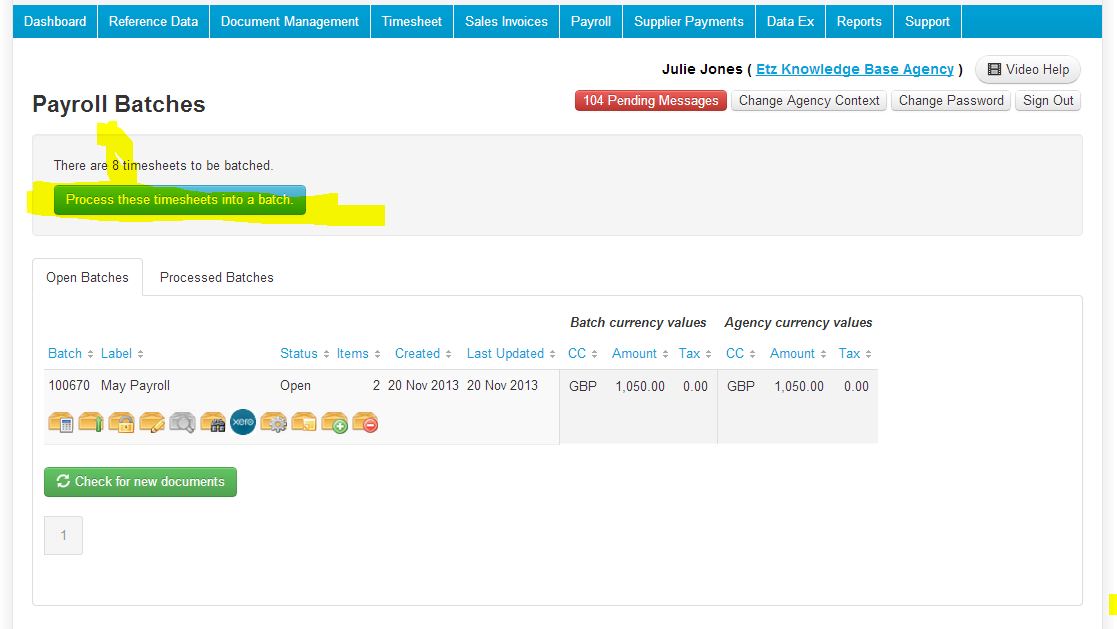Open the Payroll menu
This screenshot has width=1117, height=629.
tap(591, 21)
